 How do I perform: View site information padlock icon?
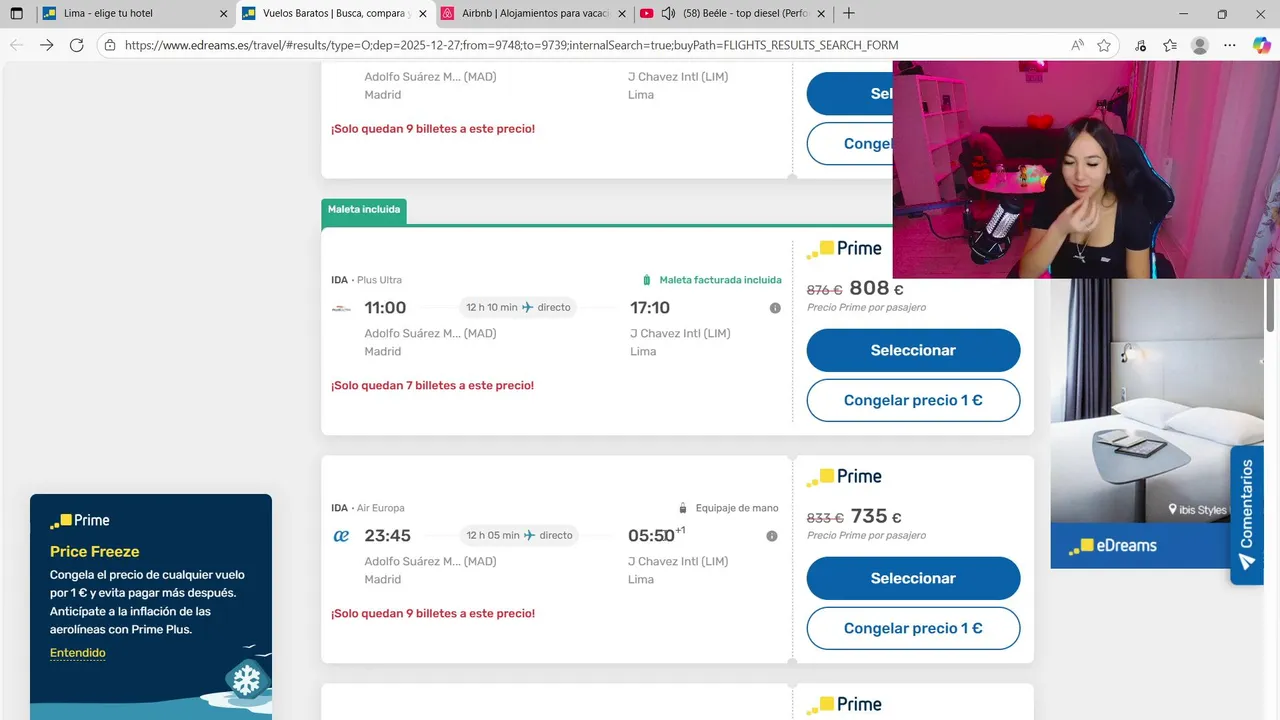click(110, 45)
